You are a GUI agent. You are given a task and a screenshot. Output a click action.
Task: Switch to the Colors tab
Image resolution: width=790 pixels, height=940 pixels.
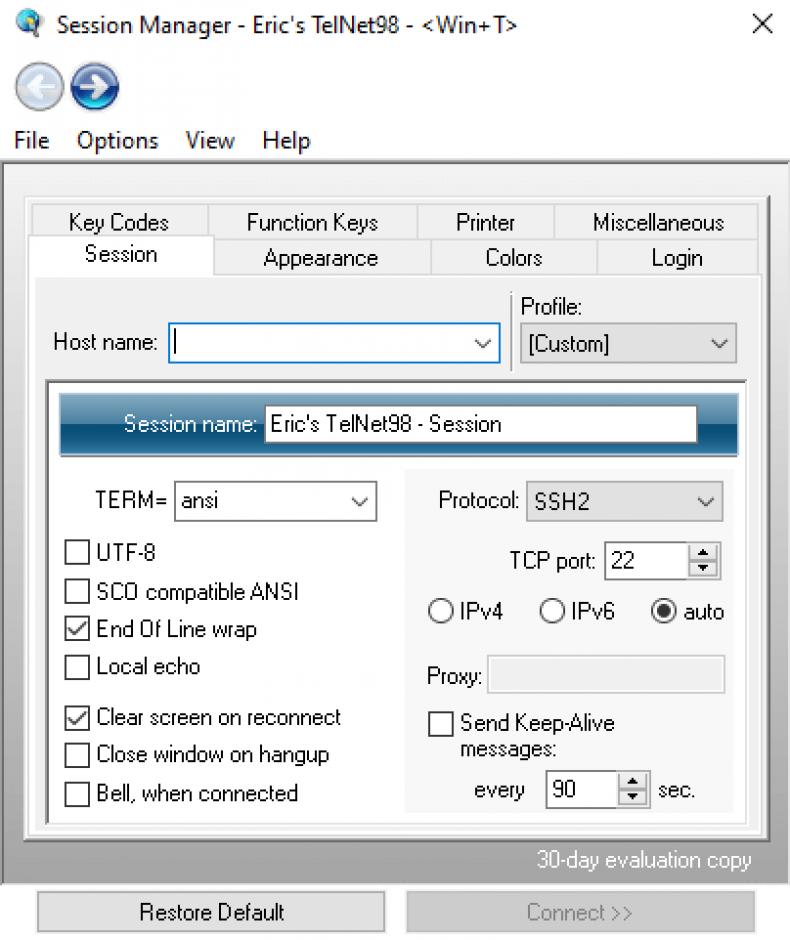514,258
